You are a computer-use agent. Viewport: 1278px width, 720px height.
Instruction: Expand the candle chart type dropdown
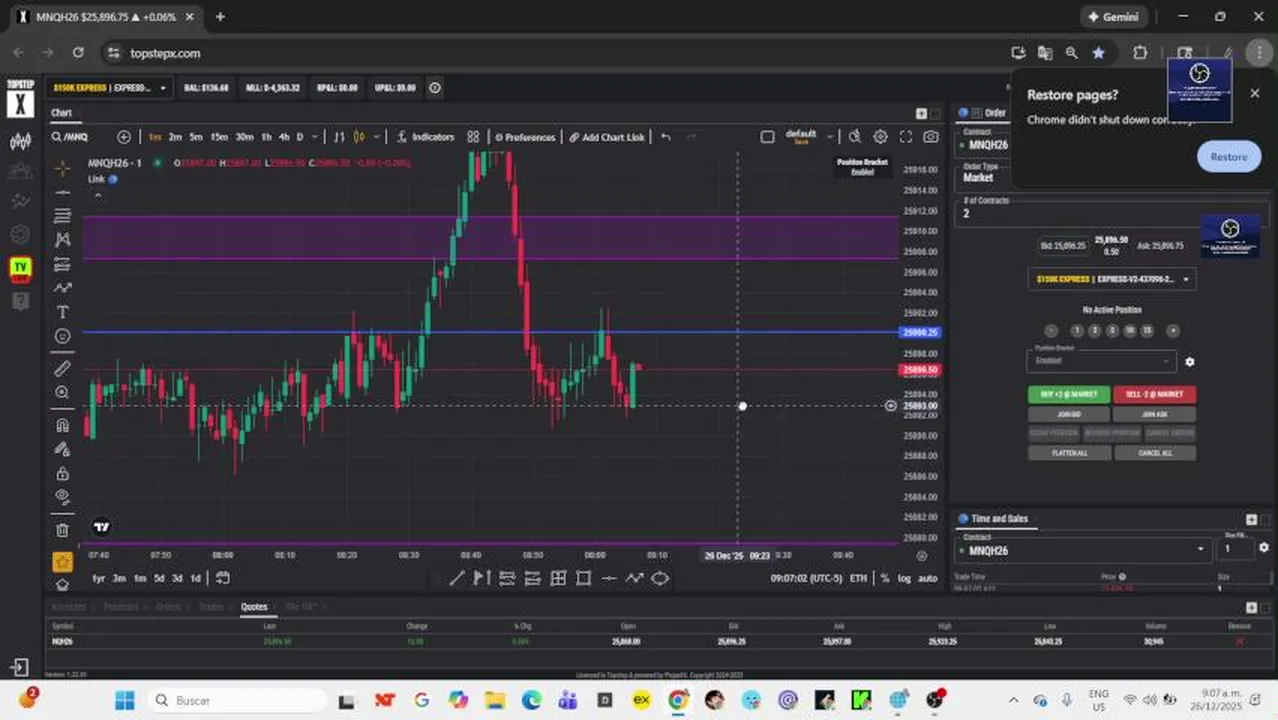point(374,137)
